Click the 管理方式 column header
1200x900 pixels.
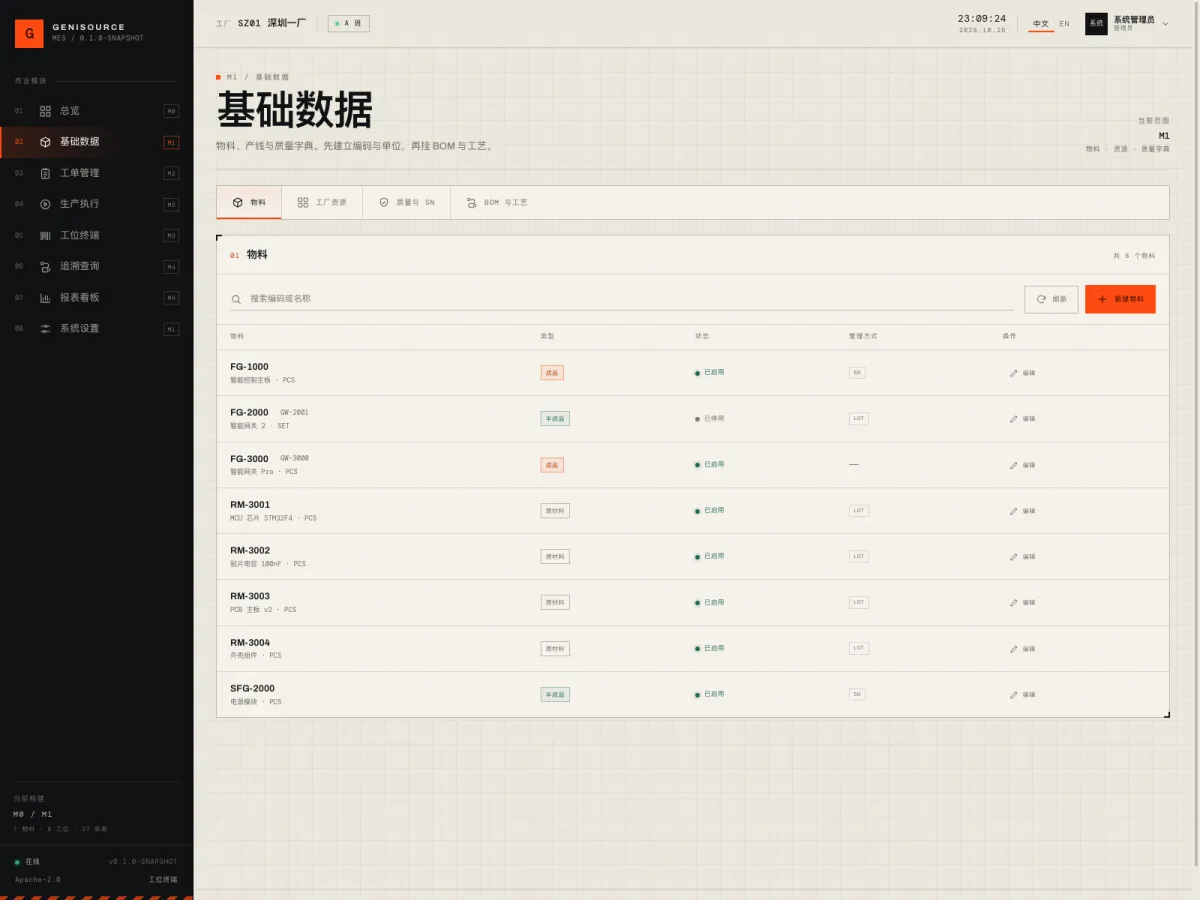coord(863,337)
